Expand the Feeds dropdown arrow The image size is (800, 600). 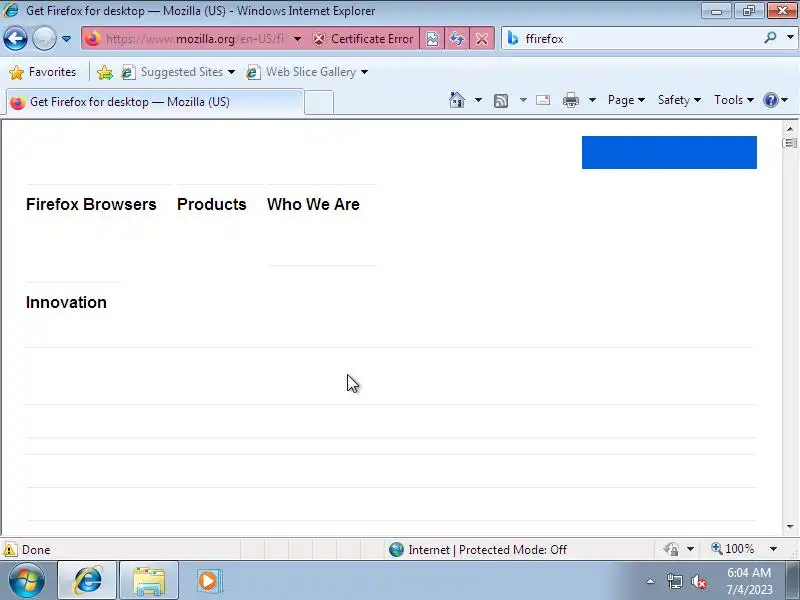click(x=523, y=100)
